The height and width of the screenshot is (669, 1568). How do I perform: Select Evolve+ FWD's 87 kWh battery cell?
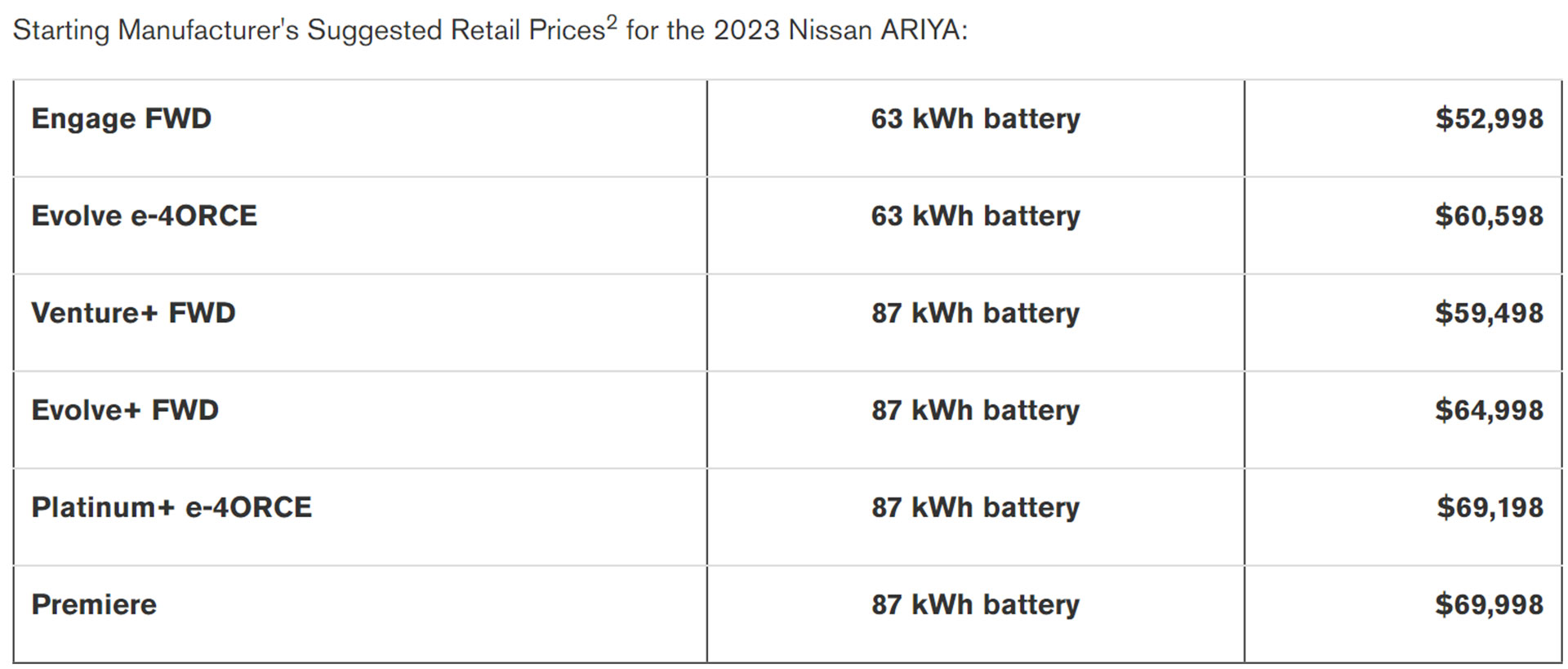975,411
